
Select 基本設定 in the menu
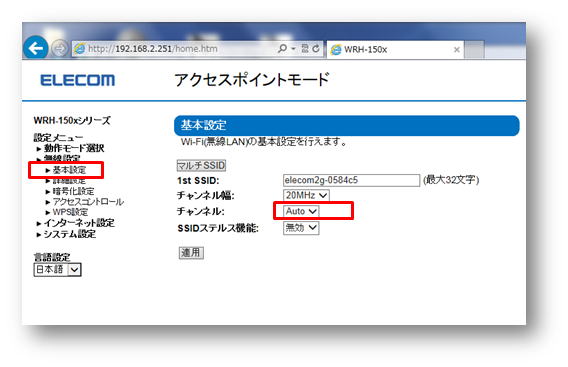(69, 170)
